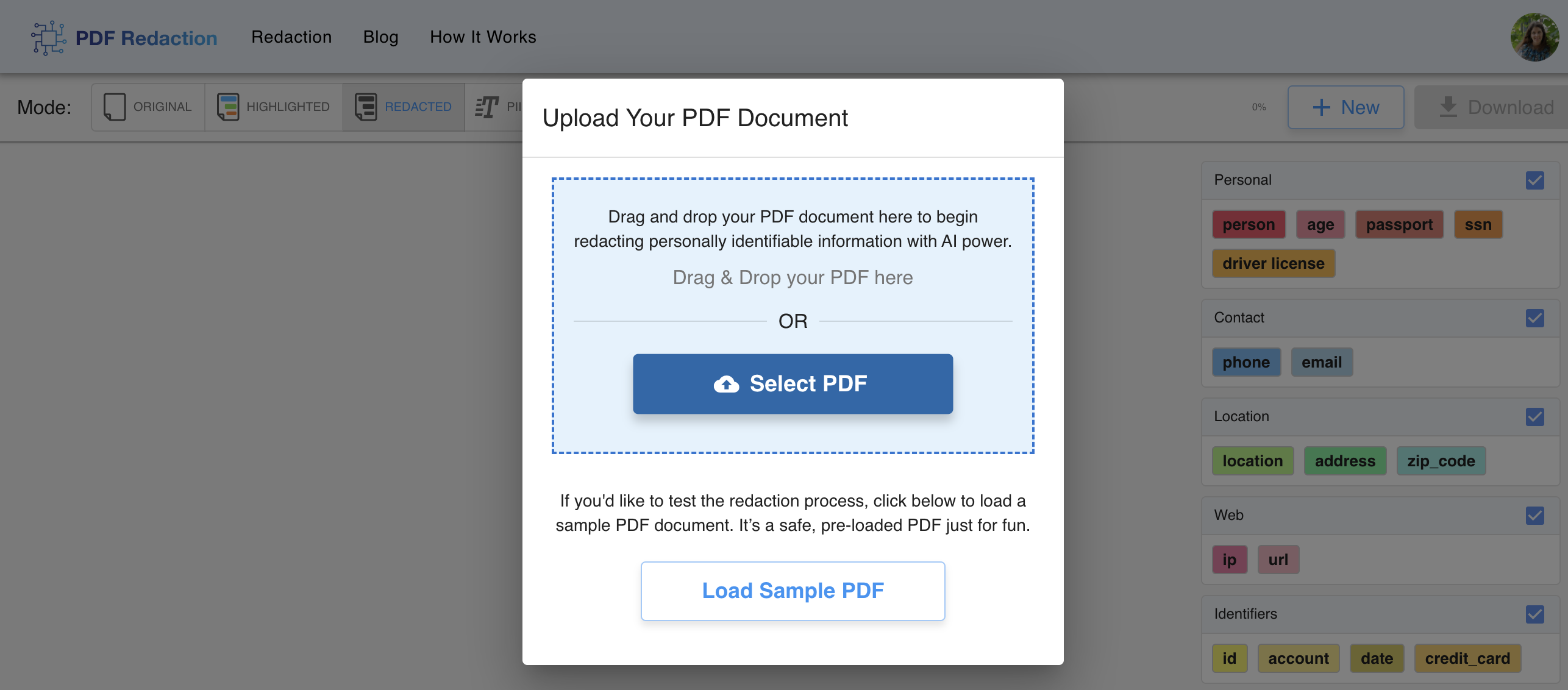Uncheck the Personal category checkbox

[x=1535, y=180]
